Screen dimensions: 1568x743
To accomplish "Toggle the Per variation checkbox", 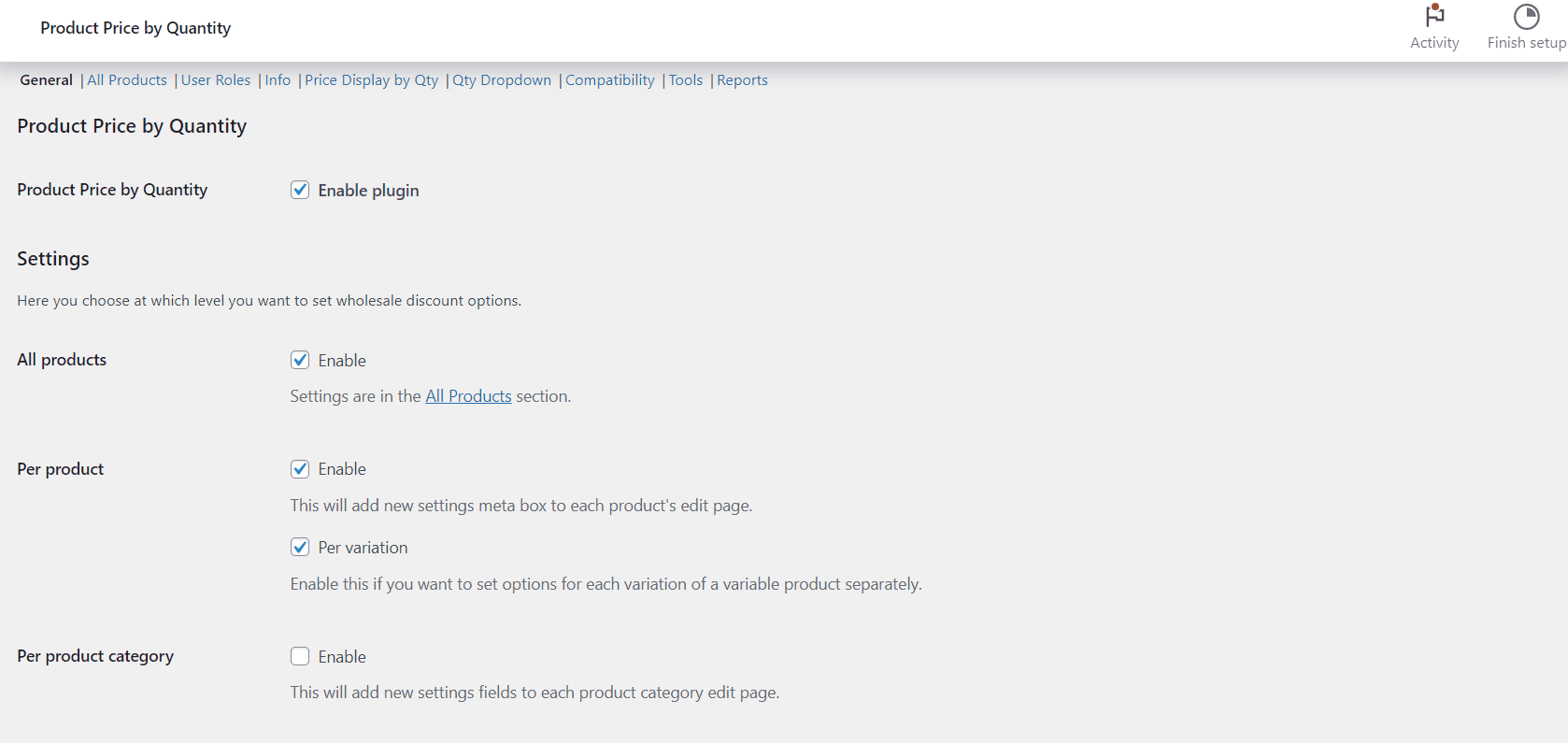I will [x=300, y=547].
